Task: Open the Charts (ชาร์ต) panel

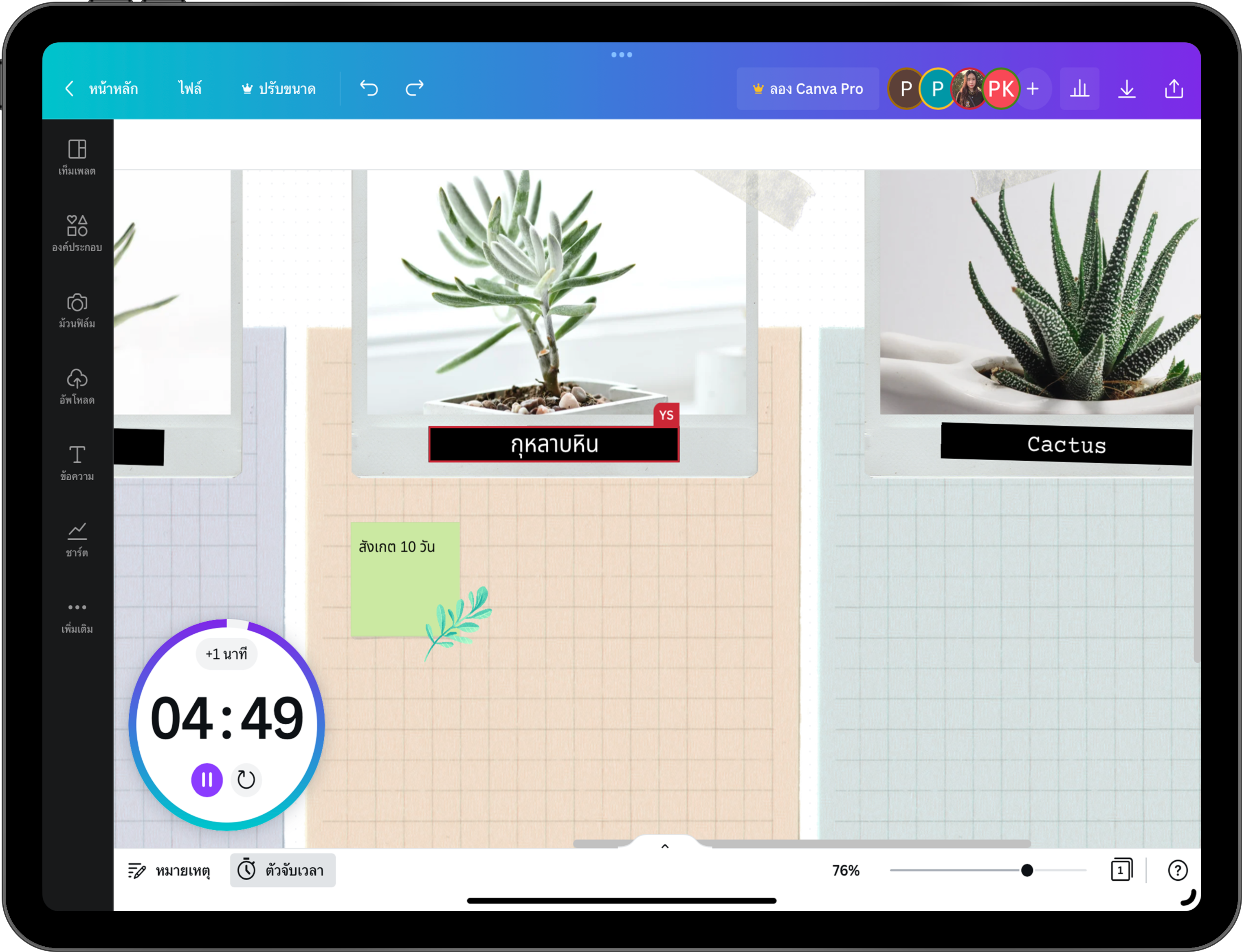Action: (x=77, y=539)
